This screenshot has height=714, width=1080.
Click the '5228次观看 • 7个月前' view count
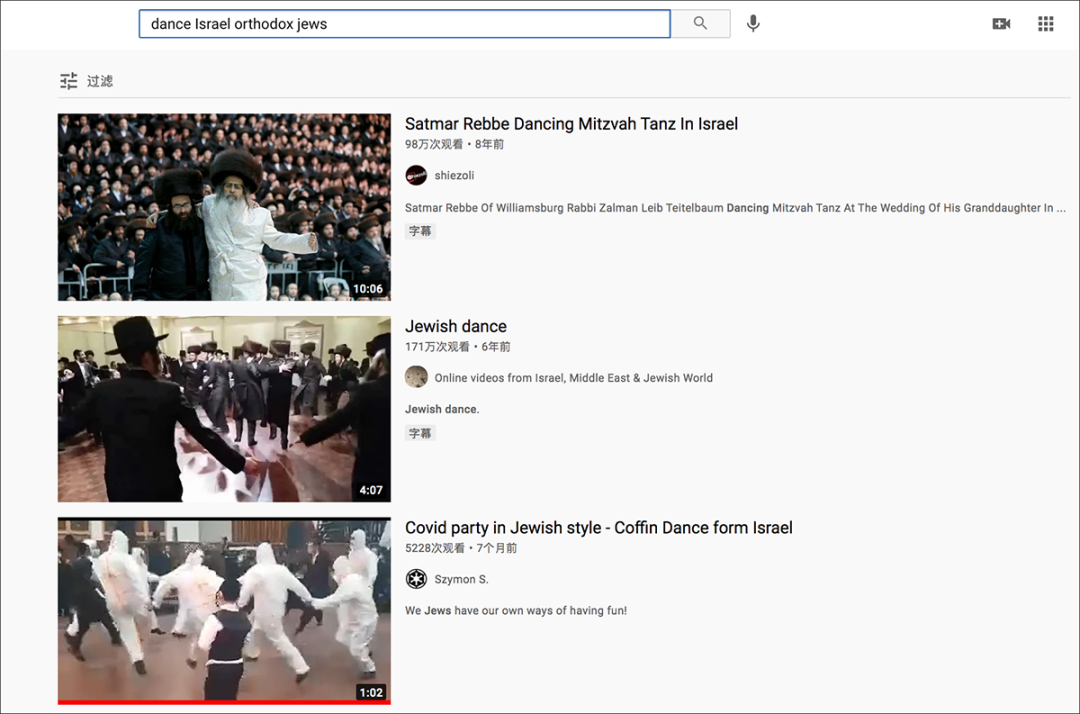click(x=461, y=549)
